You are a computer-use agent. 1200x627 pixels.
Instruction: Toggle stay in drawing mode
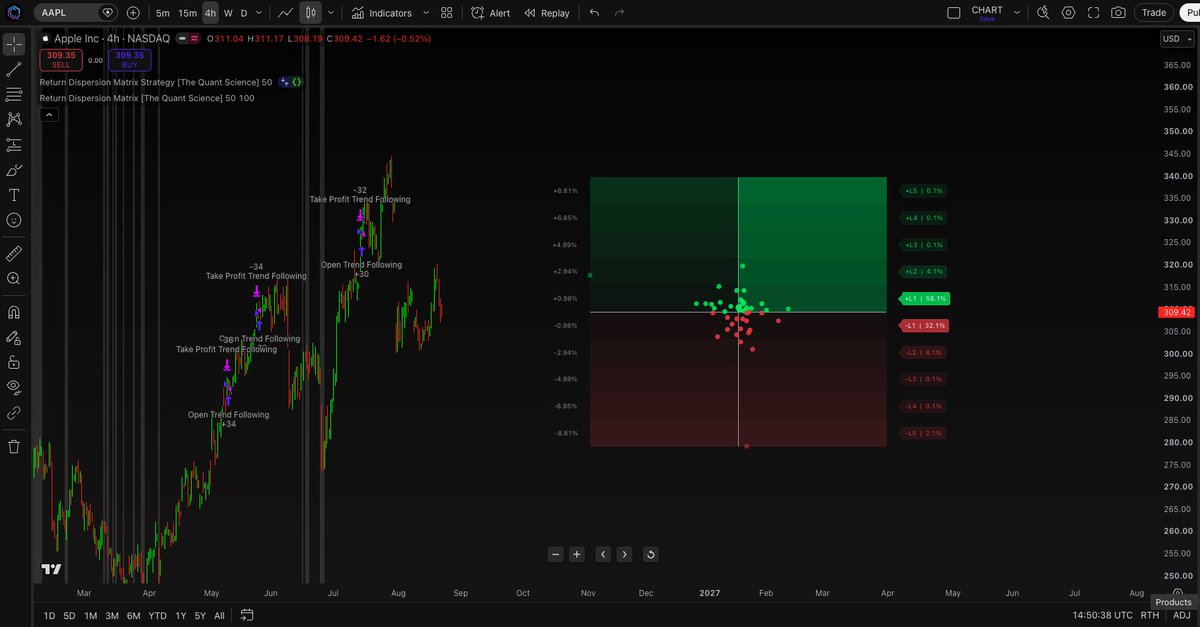pos(14,337)
